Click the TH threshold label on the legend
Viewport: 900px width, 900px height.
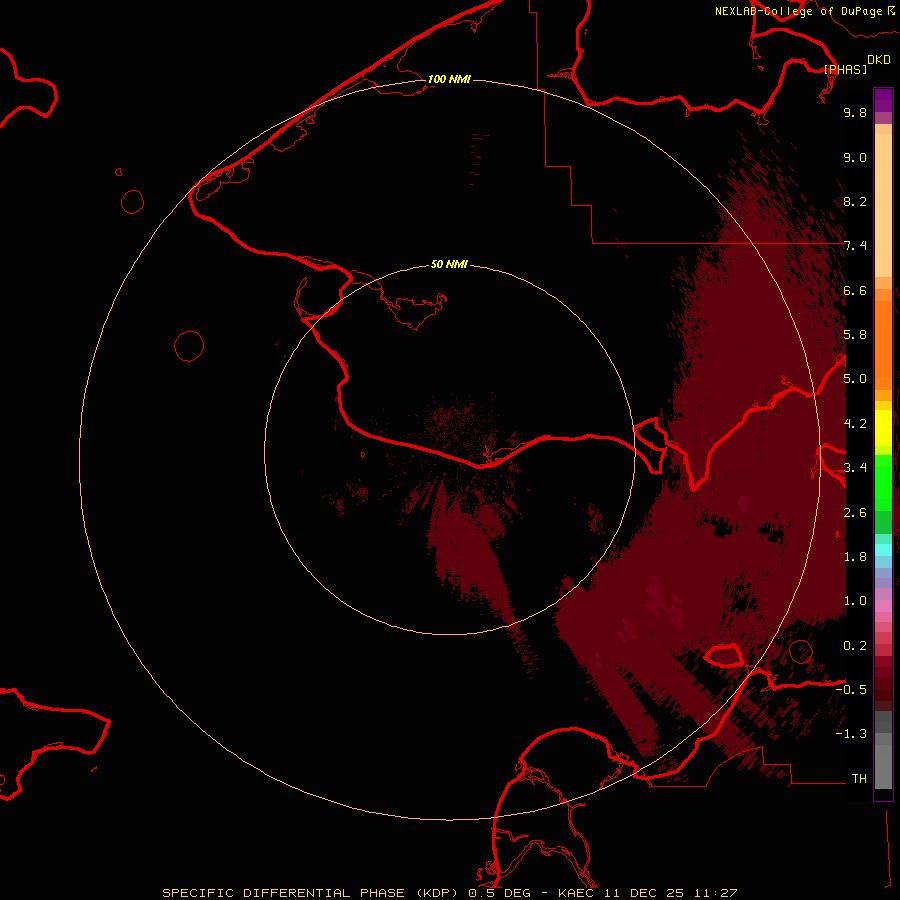click(859, 779)
